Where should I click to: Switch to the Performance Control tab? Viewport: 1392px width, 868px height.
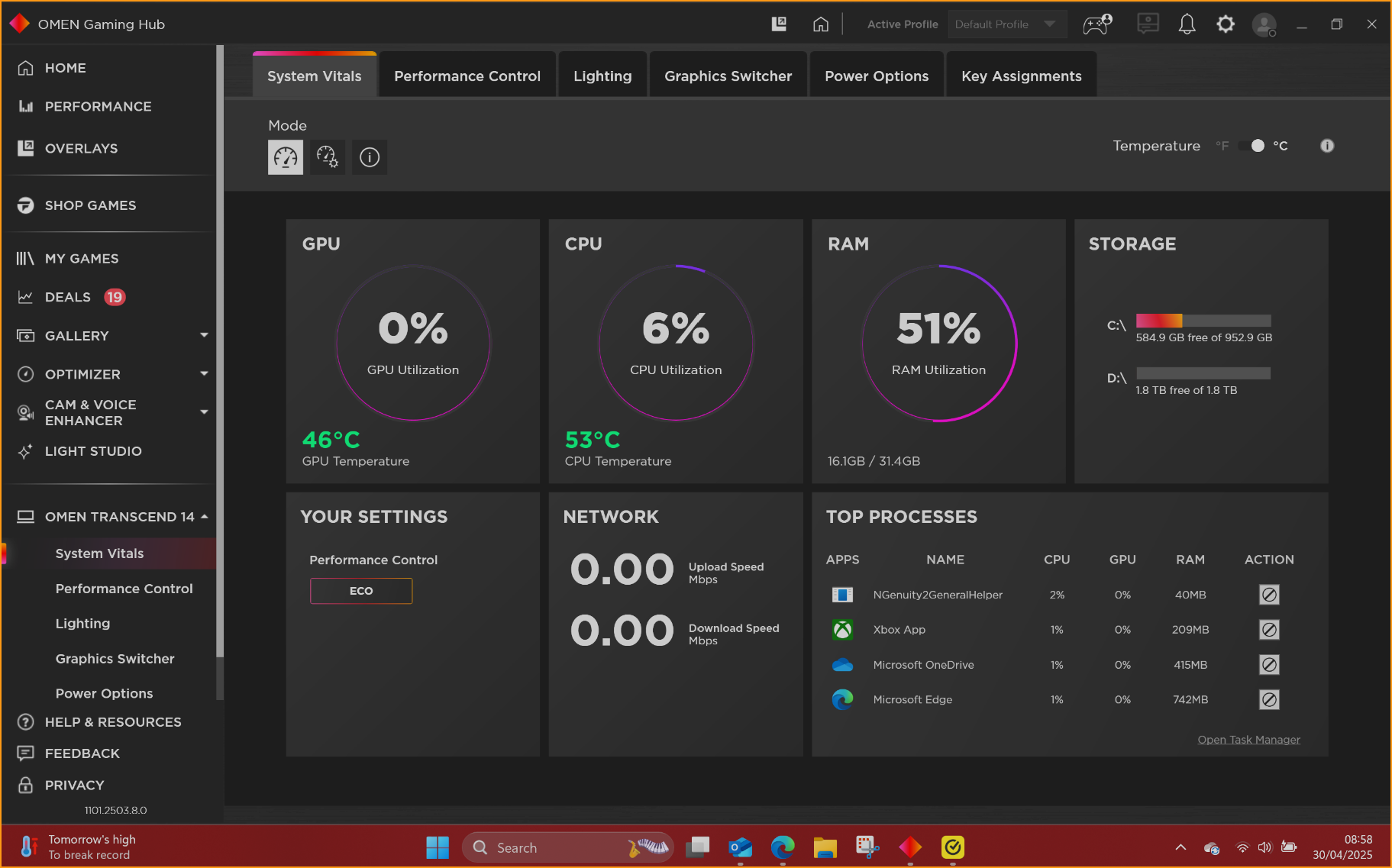point(467,76)
